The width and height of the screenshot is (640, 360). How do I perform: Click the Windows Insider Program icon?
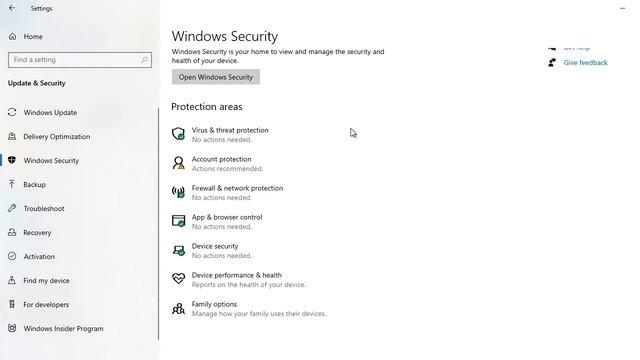coord(12,328)
